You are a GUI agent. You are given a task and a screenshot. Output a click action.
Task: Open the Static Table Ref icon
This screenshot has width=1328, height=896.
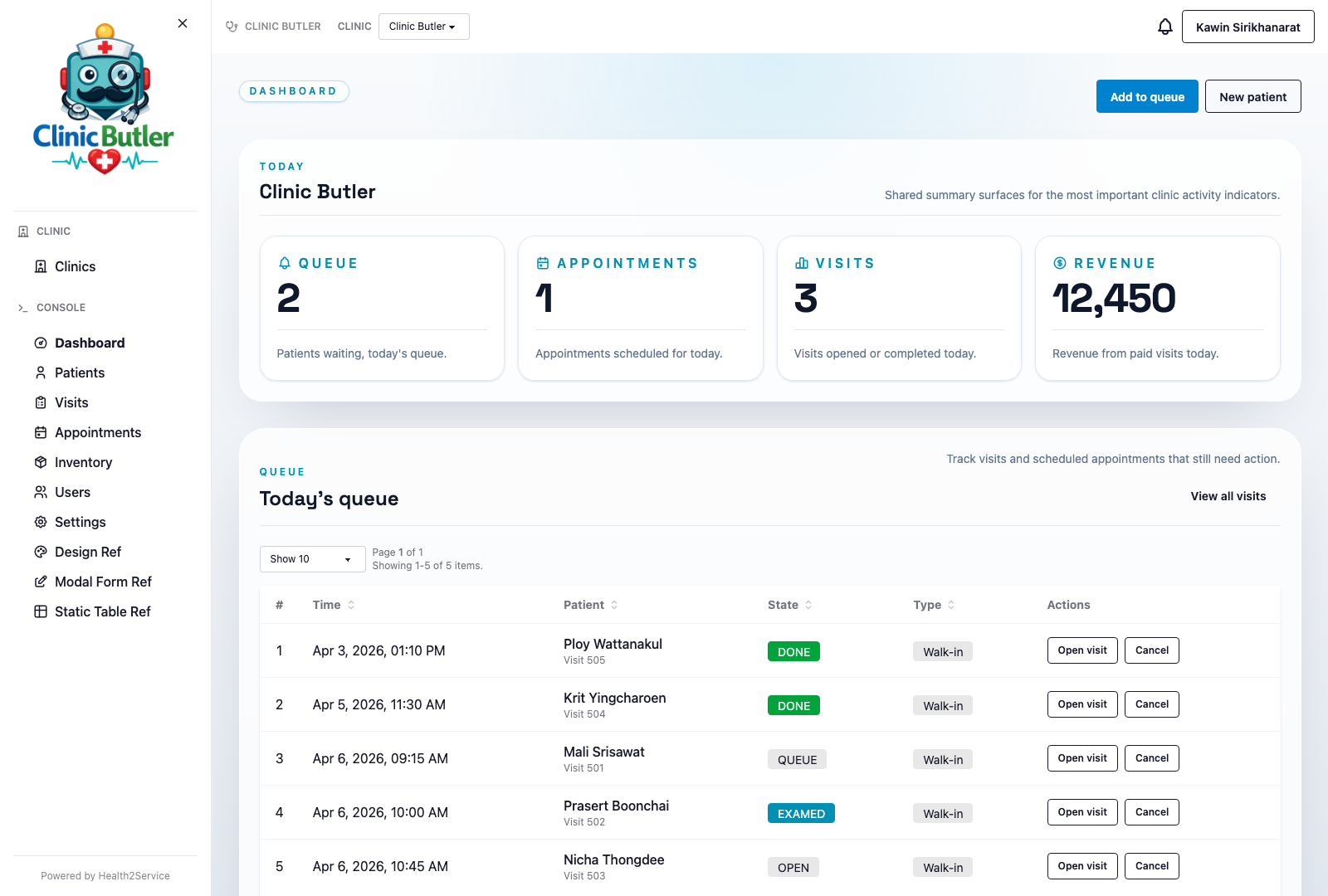(41, 611)
